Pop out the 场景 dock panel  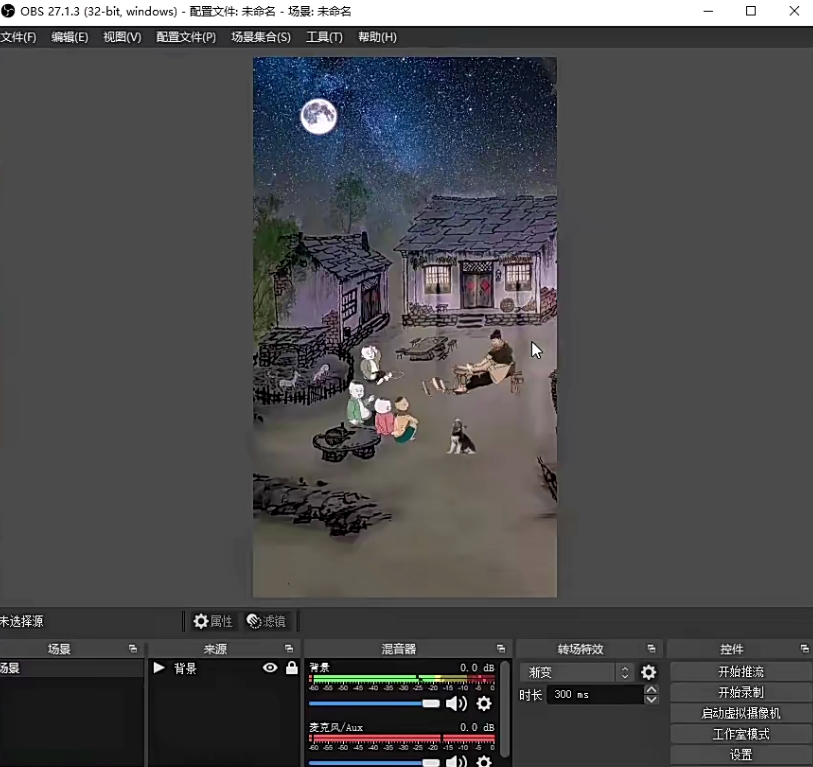coord(132,649)
